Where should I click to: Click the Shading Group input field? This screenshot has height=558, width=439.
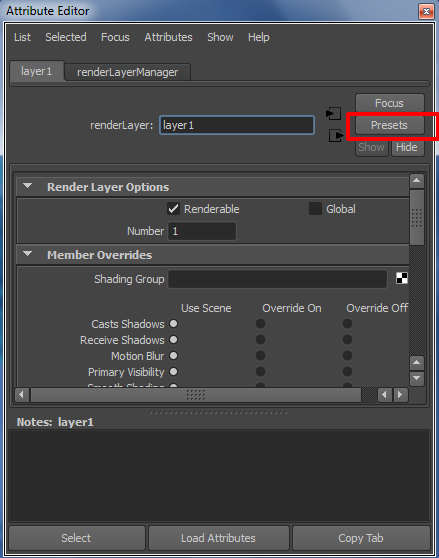click(x=277, y=279)
